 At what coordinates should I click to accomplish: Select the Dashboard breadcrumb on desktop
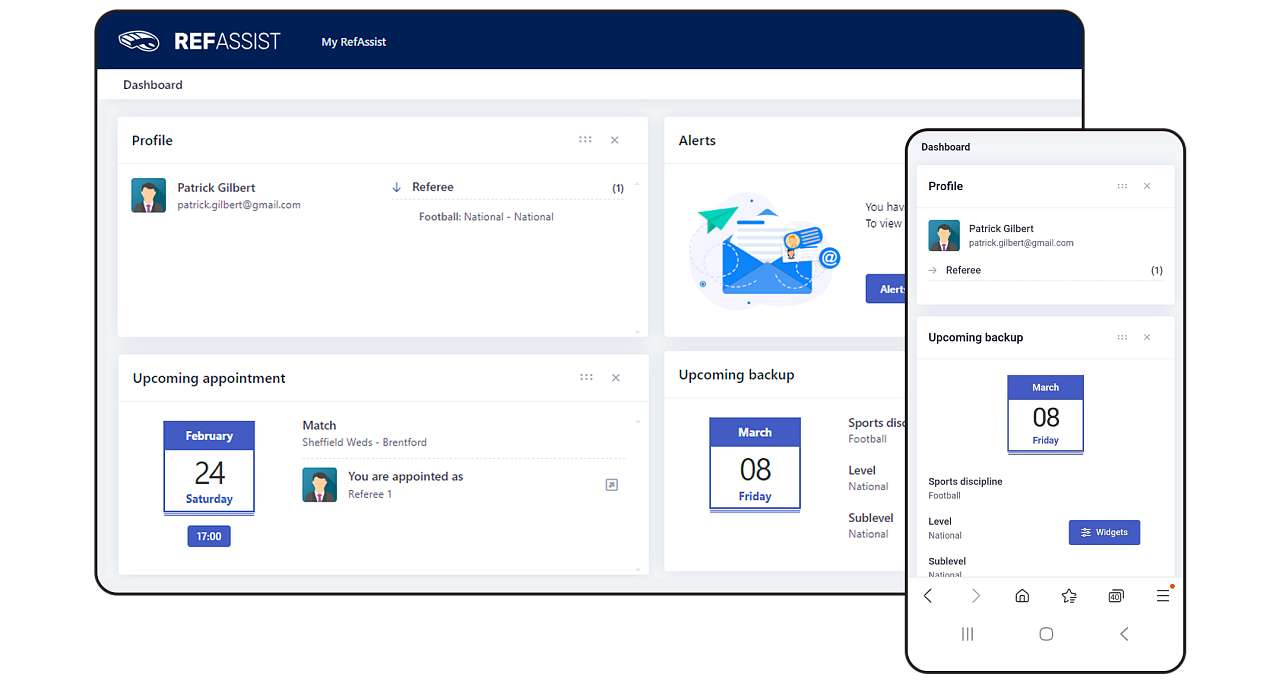pos(153,85)
